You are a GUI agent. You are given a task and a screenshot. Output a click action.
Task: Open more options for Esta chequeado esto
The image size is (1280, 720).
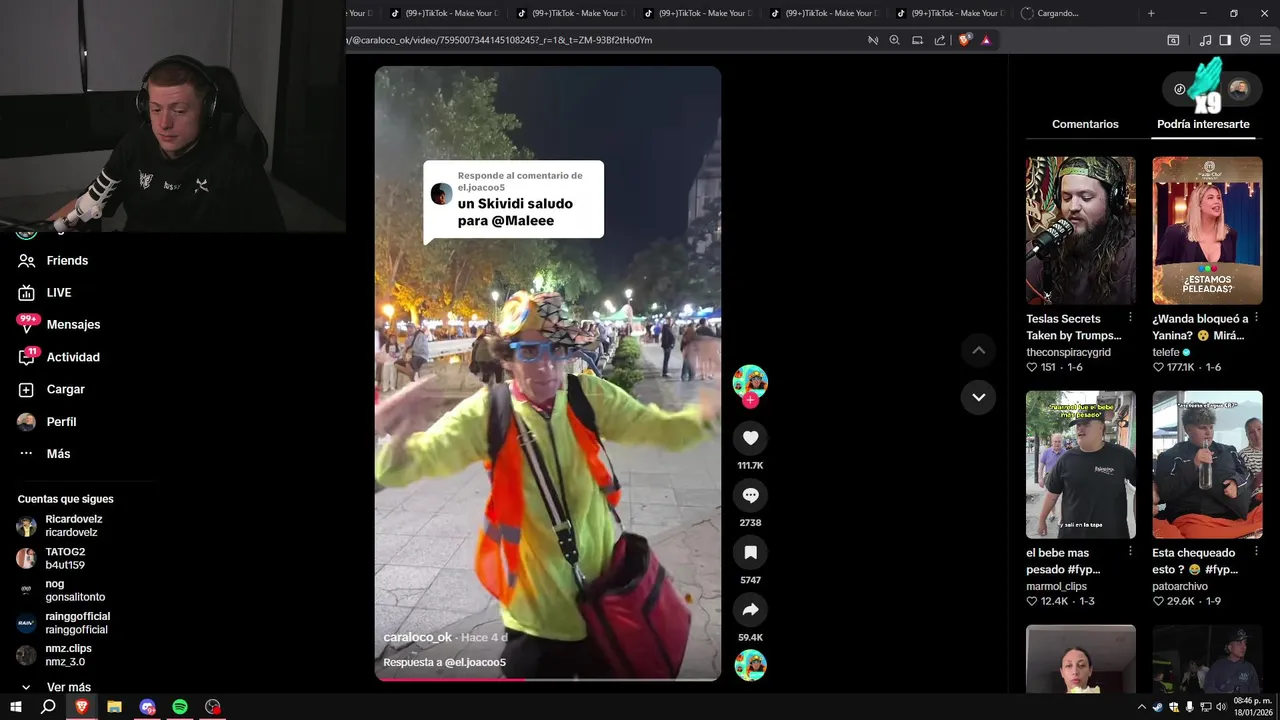(x=1256, y=551)
